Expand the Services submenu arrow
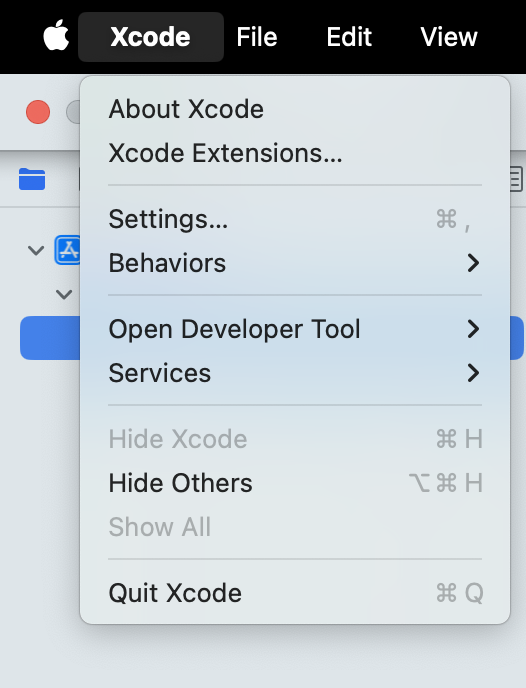The image size is (526, 688). [x=473, y=373]
